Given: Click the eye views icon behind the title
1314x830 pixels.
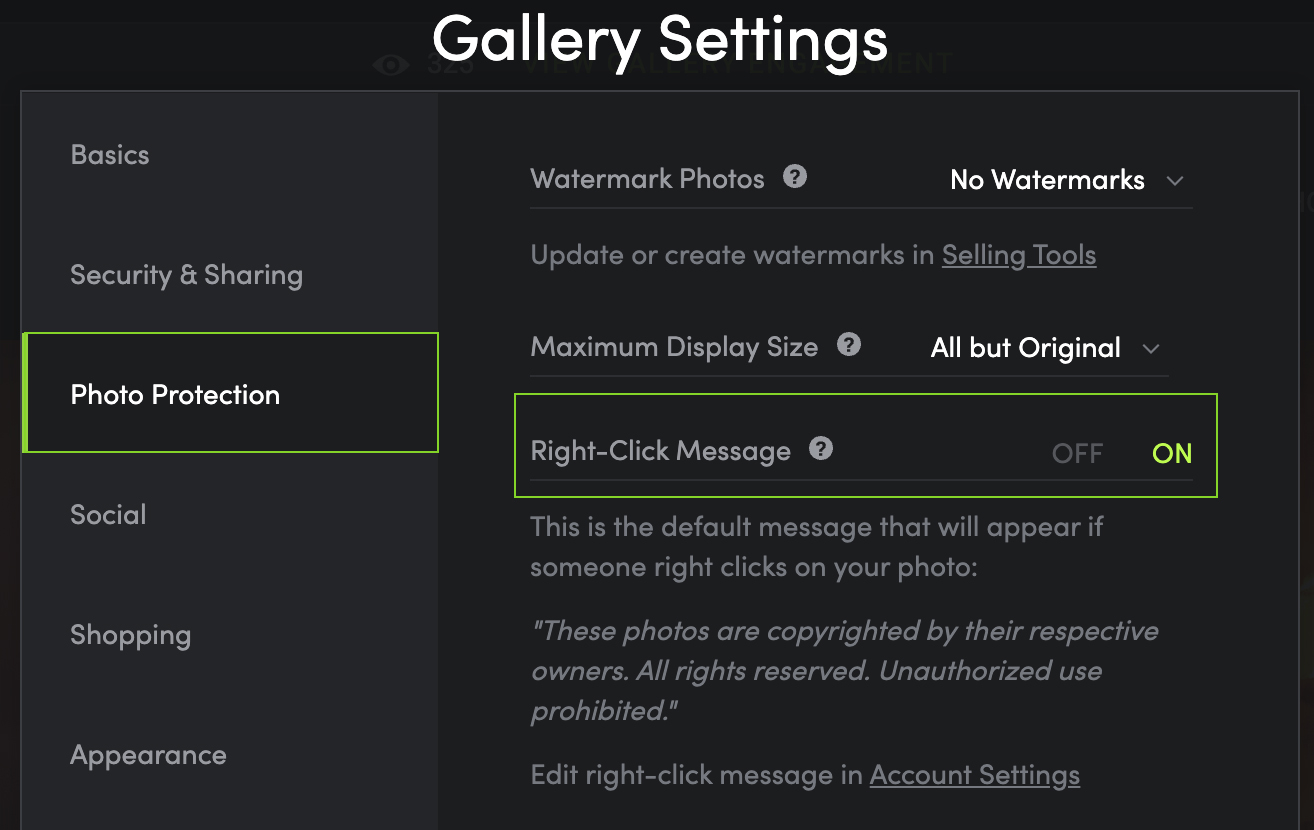Looking at the screenshot, I should coord(391,65).
